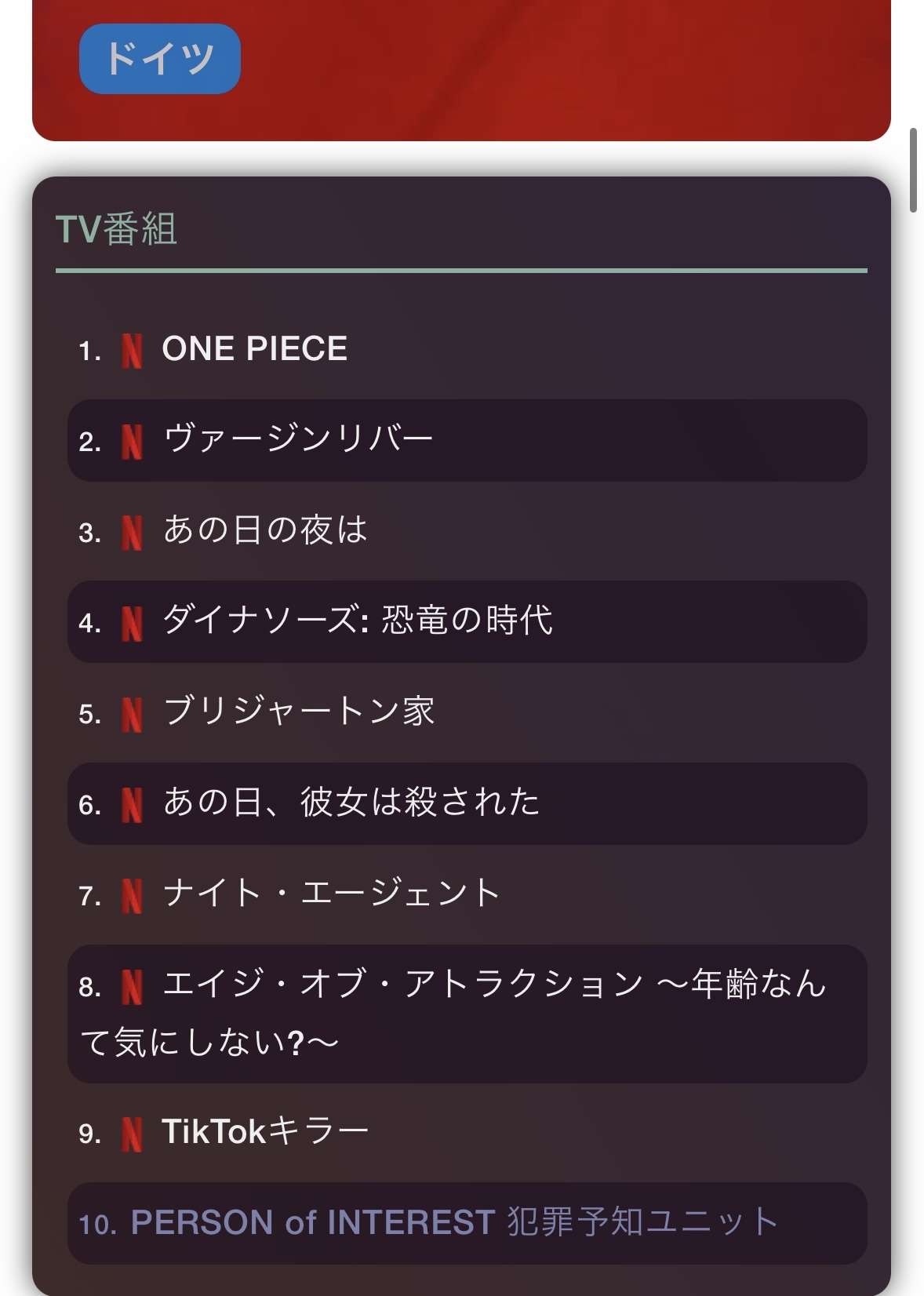Image resolution: width=924 pixels, height=1296 pixels.
Task: Click Netflix icon beside ブリジャートン家
Action: pos(132,714)
